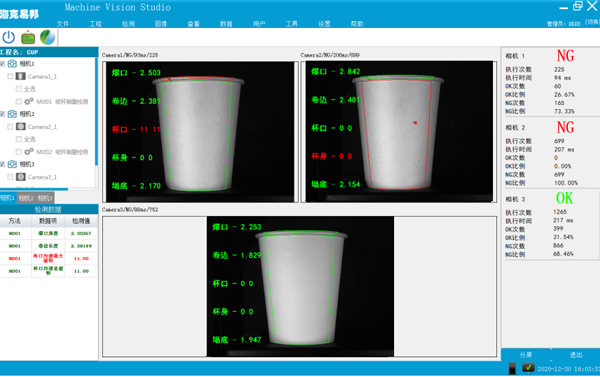Viewport: 600px width, 377px height.
Task: Switch to the 相机2 tab
Action: 26,198
